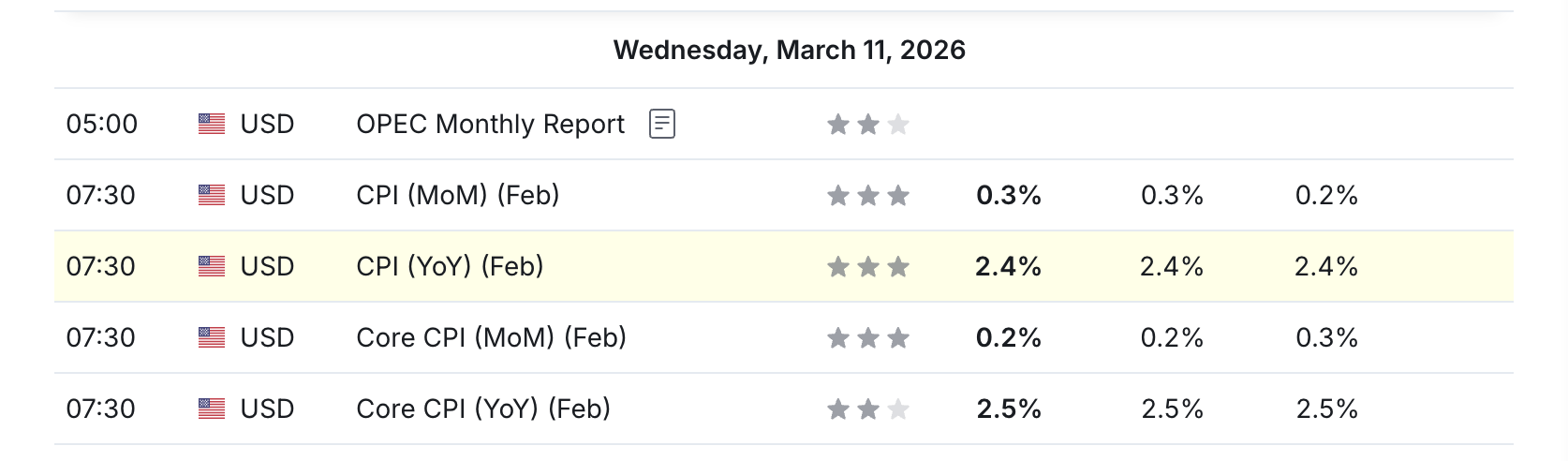This screenshot has height=461, width=1568.
Task: Click the US flag beside CPI (MoM)
Action: pyautogui.click(x=212, y=195)
